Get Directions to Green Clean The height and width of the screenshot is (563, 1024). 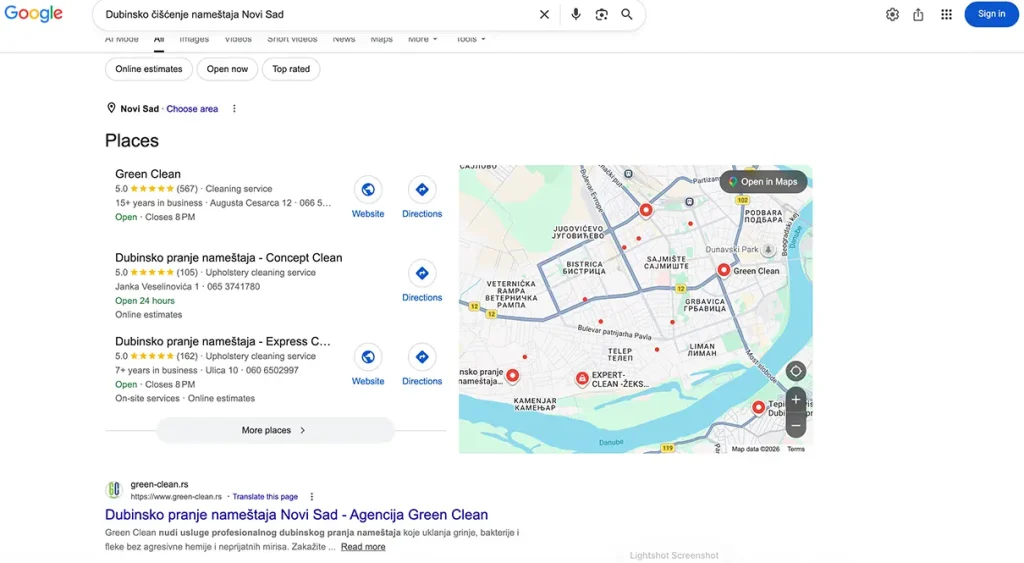click(422, 189)
